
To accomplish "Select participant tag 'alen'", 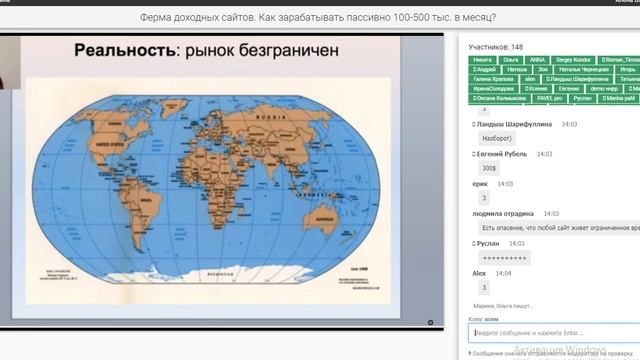I will point(530,79).
